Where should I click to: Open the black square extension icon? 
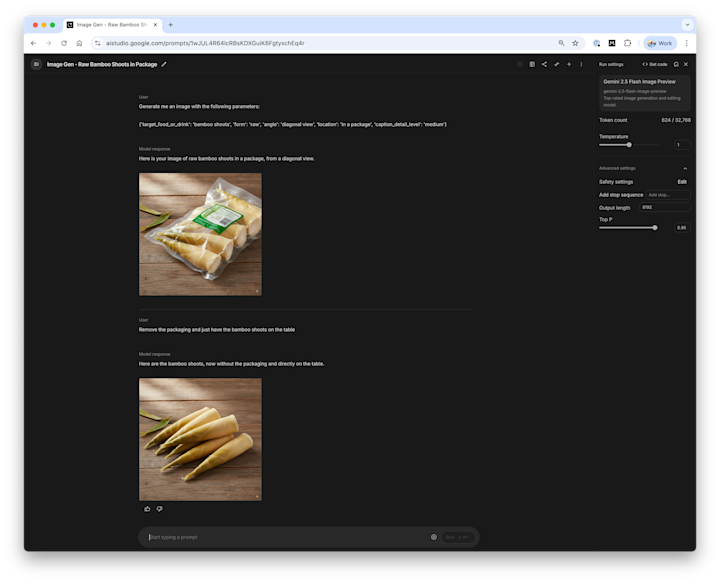point(612,43)
